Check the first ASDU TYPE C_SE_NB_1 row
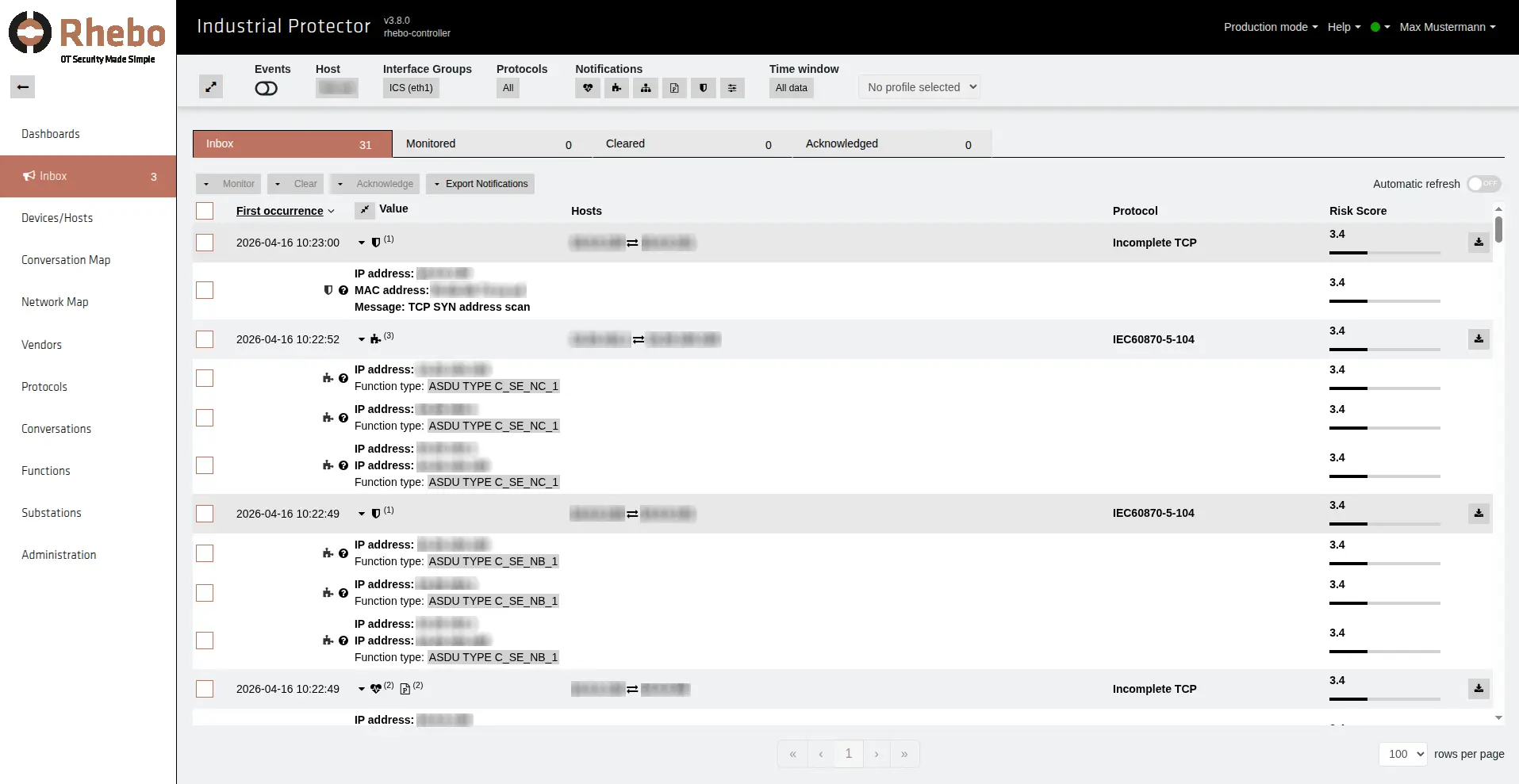Image resolution: width=1519 pixels, height=784 pixels. (x=205, y=553)
